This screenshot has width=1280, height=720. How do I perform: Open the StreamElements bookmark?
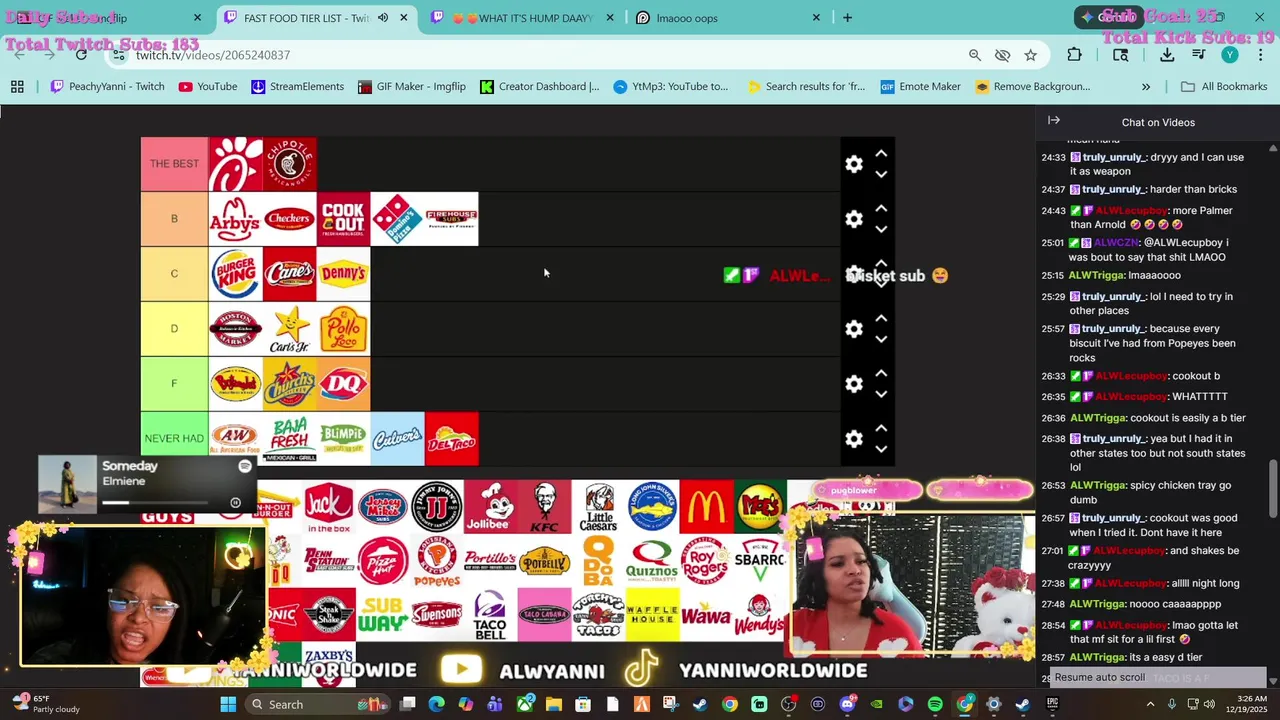coord(297,87)
